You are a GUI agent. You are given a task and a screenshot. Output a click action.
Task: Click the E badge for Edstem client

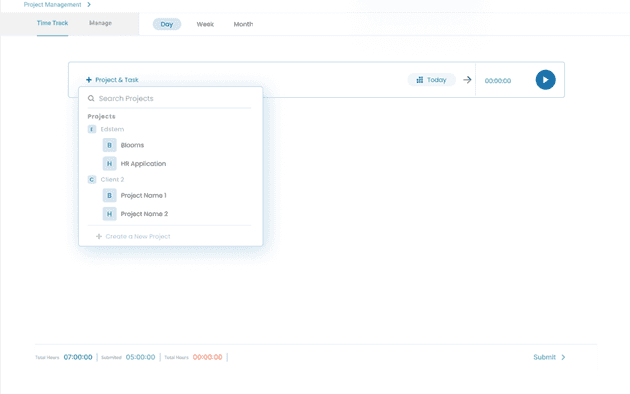[92, 129]
